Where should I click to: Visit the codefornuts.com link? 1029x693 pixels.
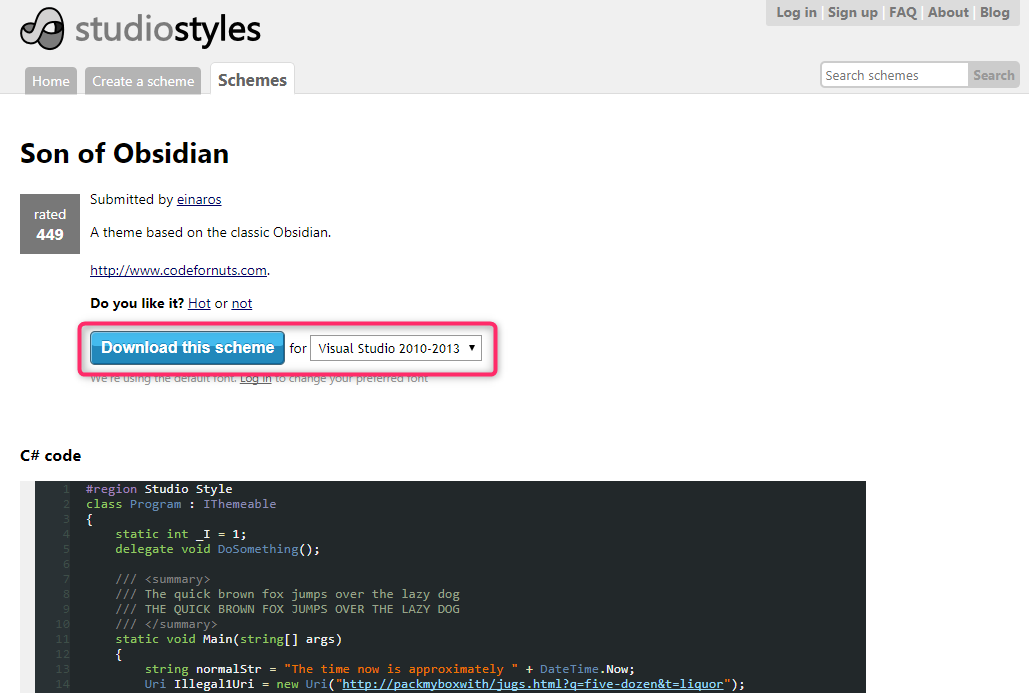pyautogui.click(x=178, y=270)
